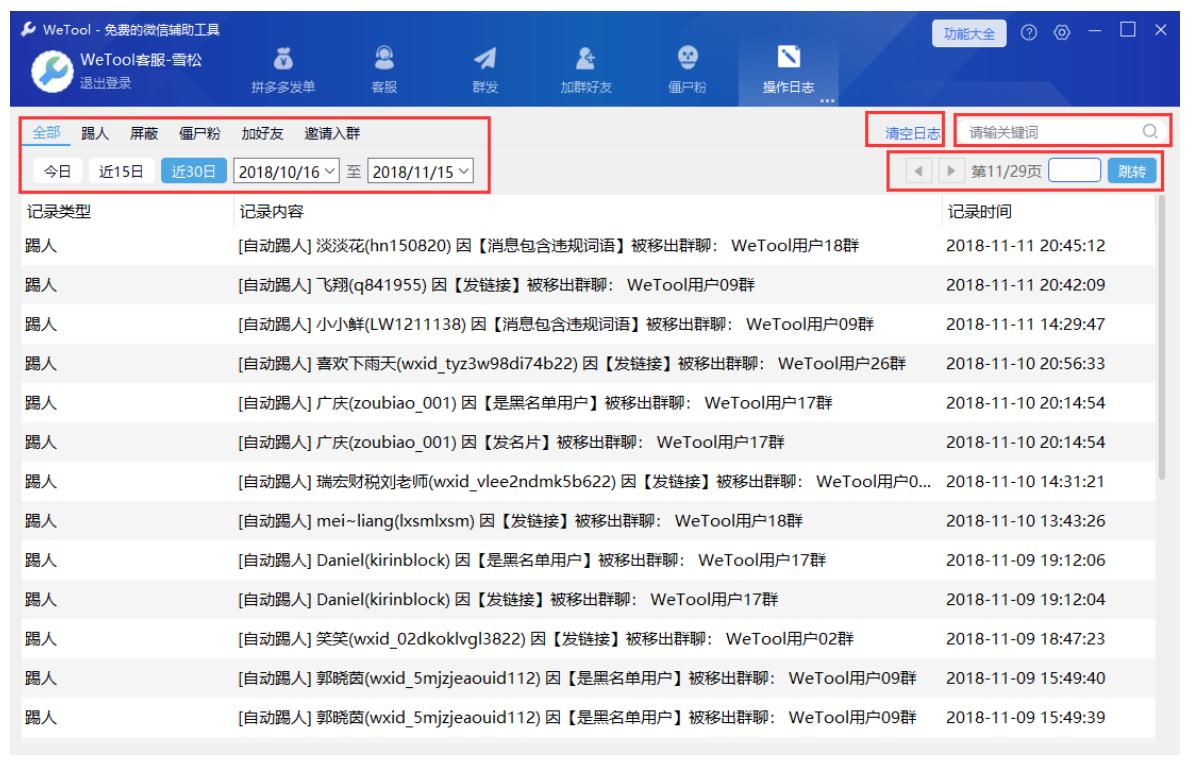Switch to the 屏蔽 tab
The height and width of the screenshot is (769, 1190).
pyautogui.click(x=143, y=134)
